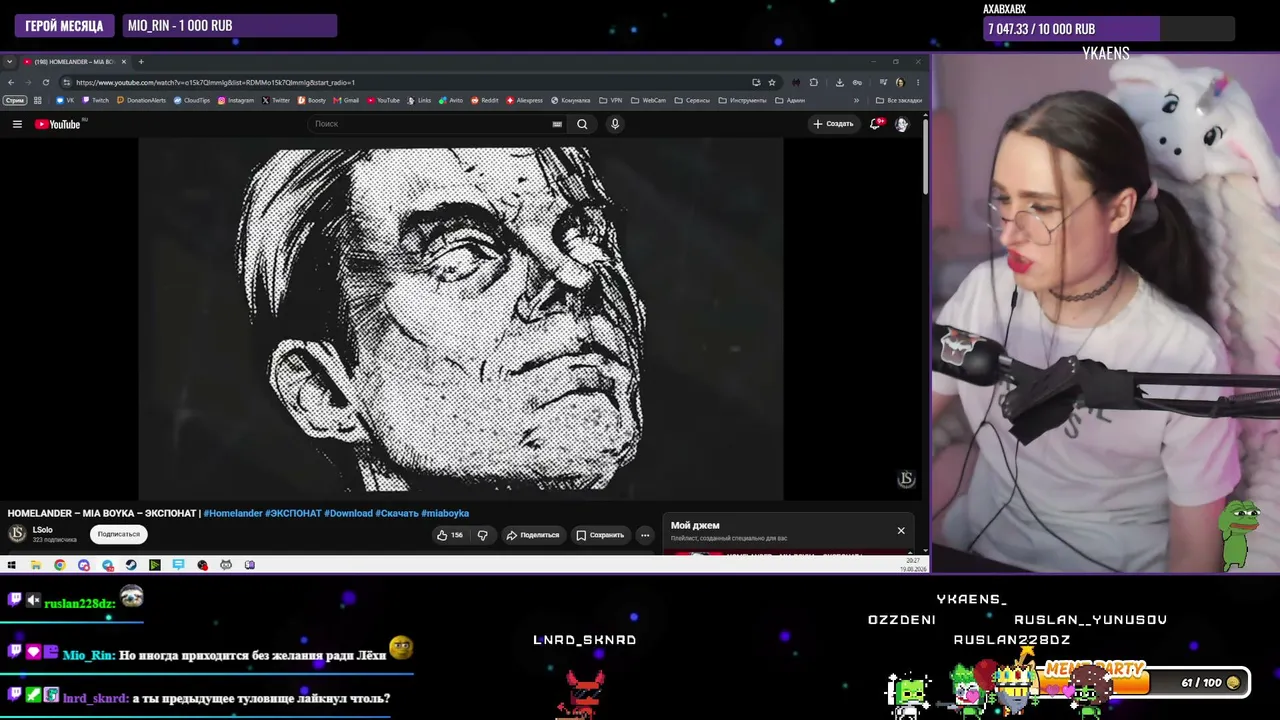Click the Homelander video player area

tap(461, 318)
